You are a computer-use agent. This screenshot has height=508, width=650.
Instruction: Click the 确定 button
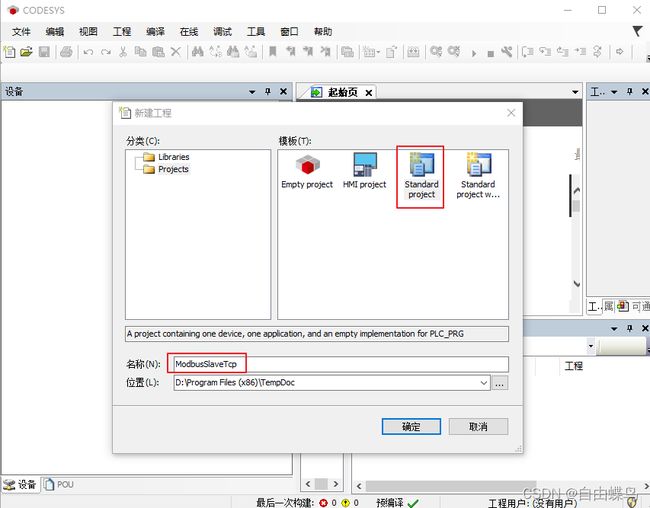[411, 426]
